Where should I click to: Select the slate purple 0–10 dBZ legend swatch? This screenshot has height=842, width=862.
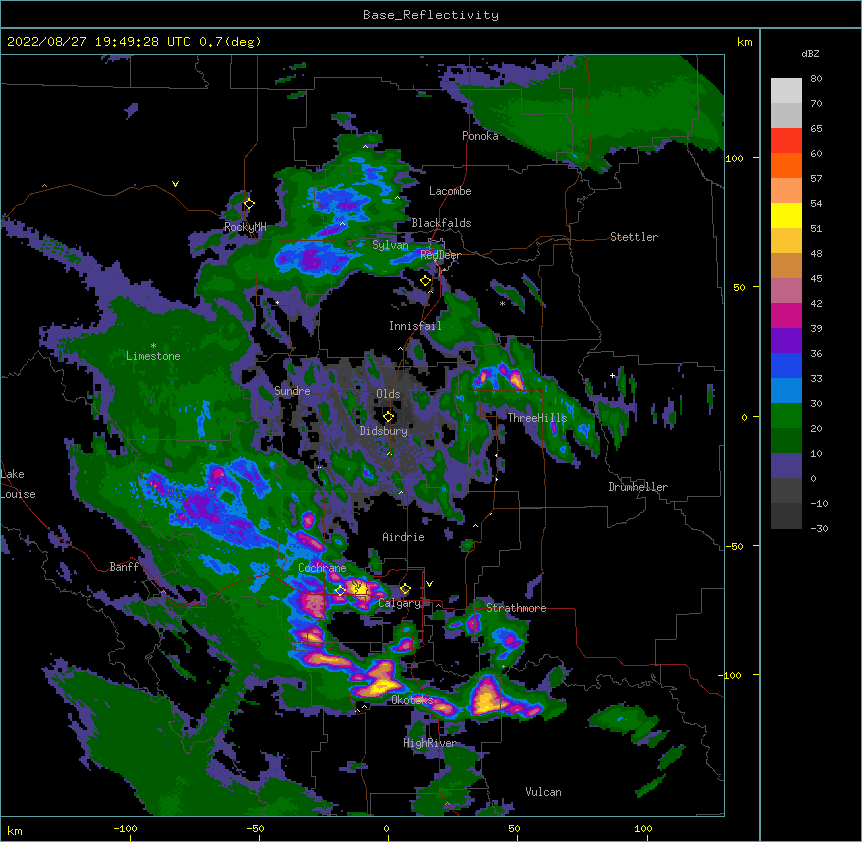(x=786, y=466)
